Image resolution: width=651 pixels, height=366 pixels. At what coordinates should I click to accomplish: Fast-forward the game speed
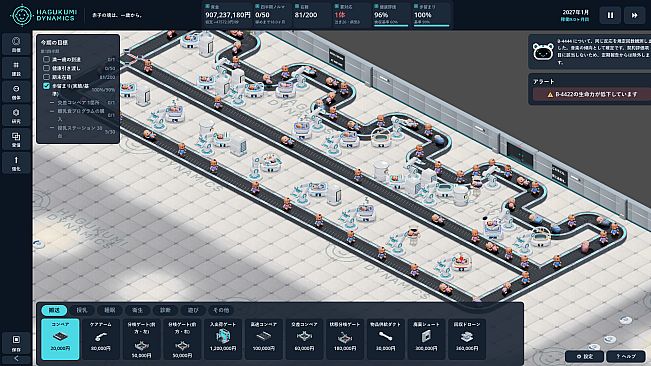(x=634, y=15)
